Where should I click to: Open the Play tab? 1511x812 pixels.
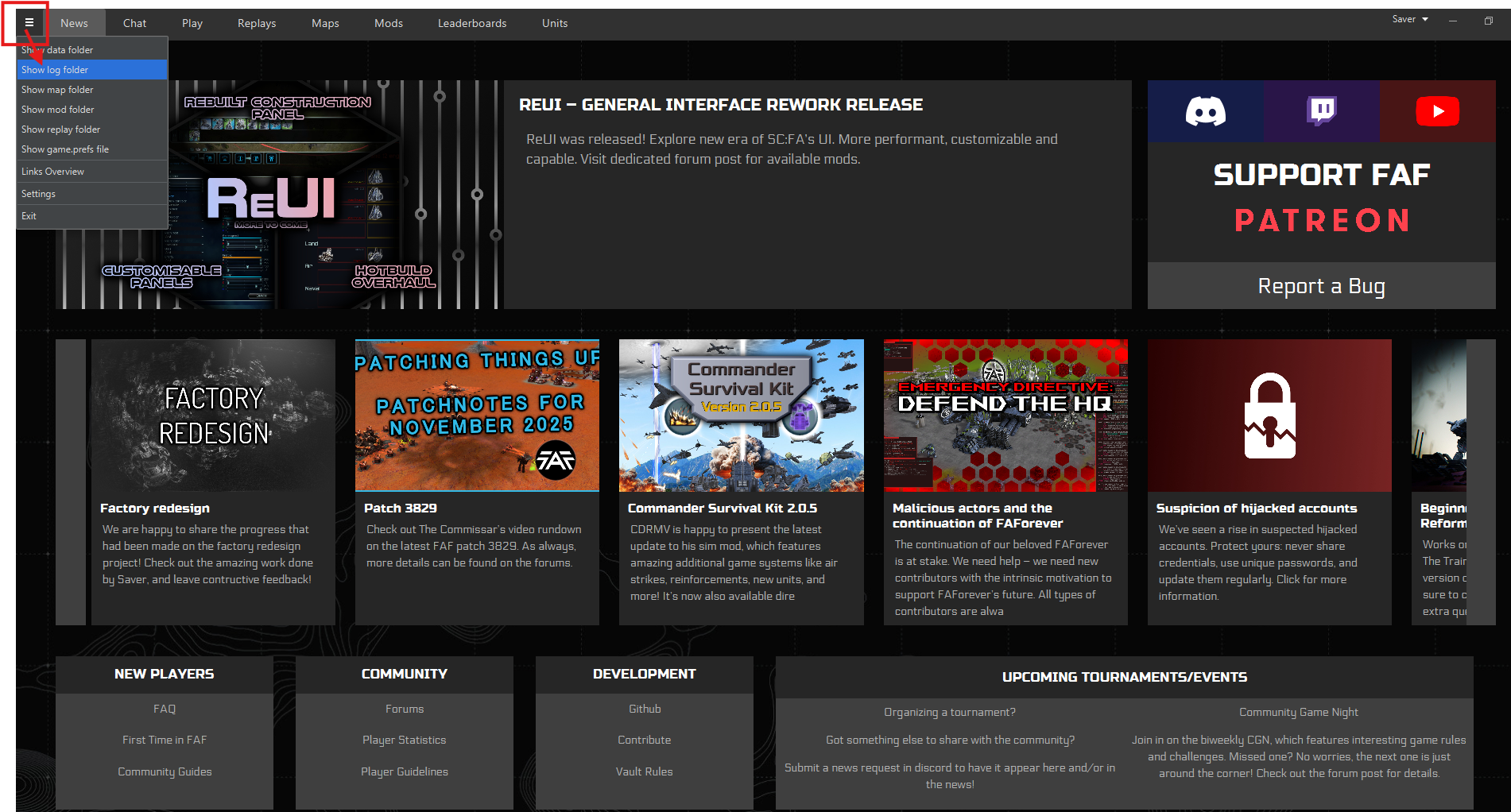click(192, 23)
